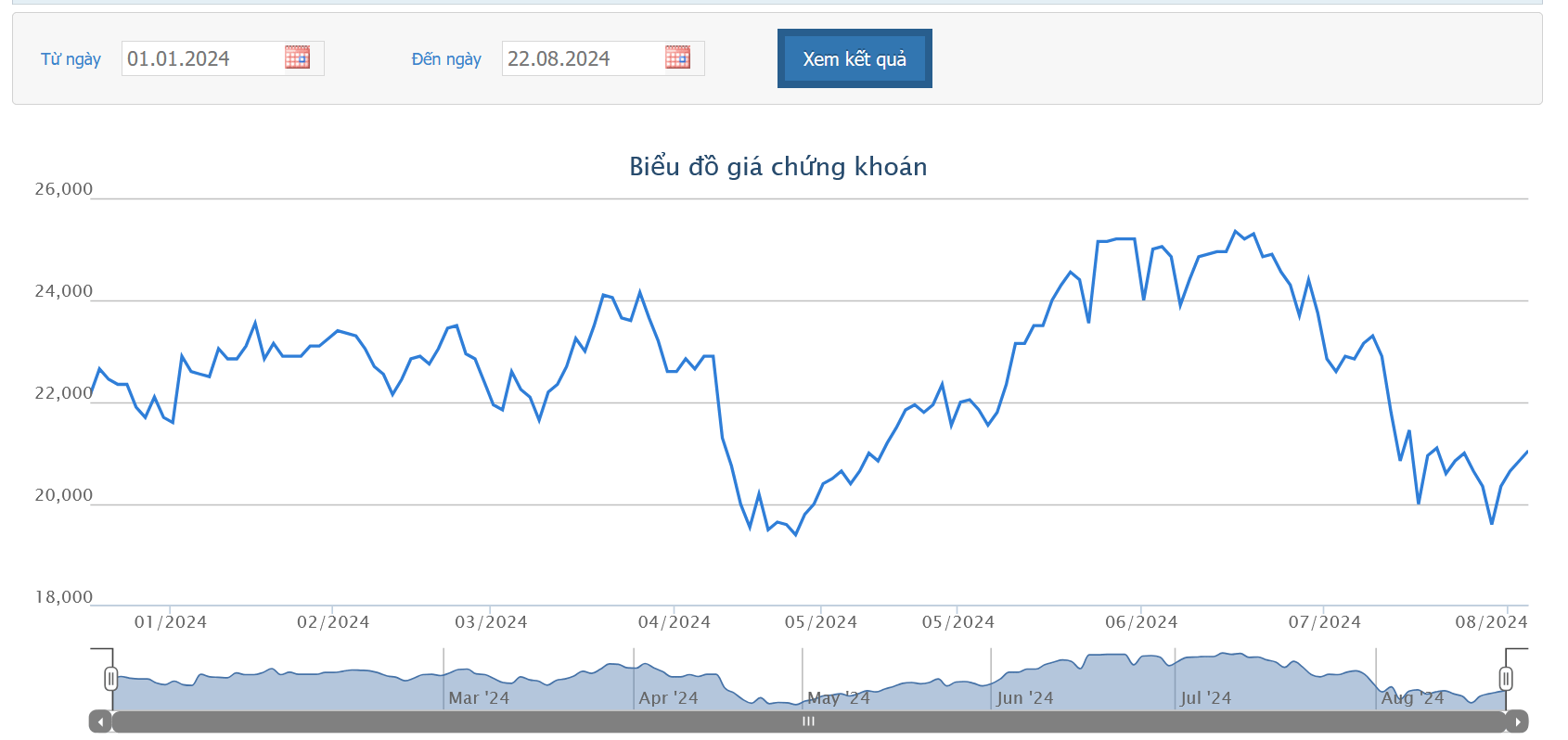Click the Đến ngày date field 22.08.2024

603,58
